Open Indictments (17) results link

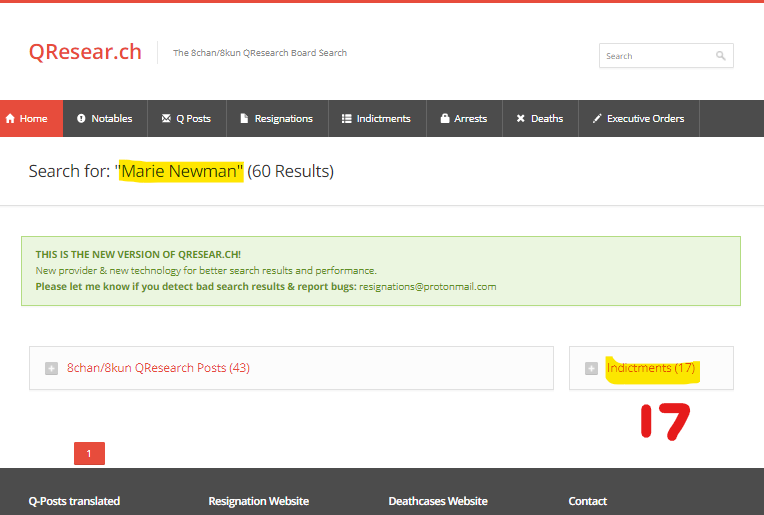tap(651, 368)
